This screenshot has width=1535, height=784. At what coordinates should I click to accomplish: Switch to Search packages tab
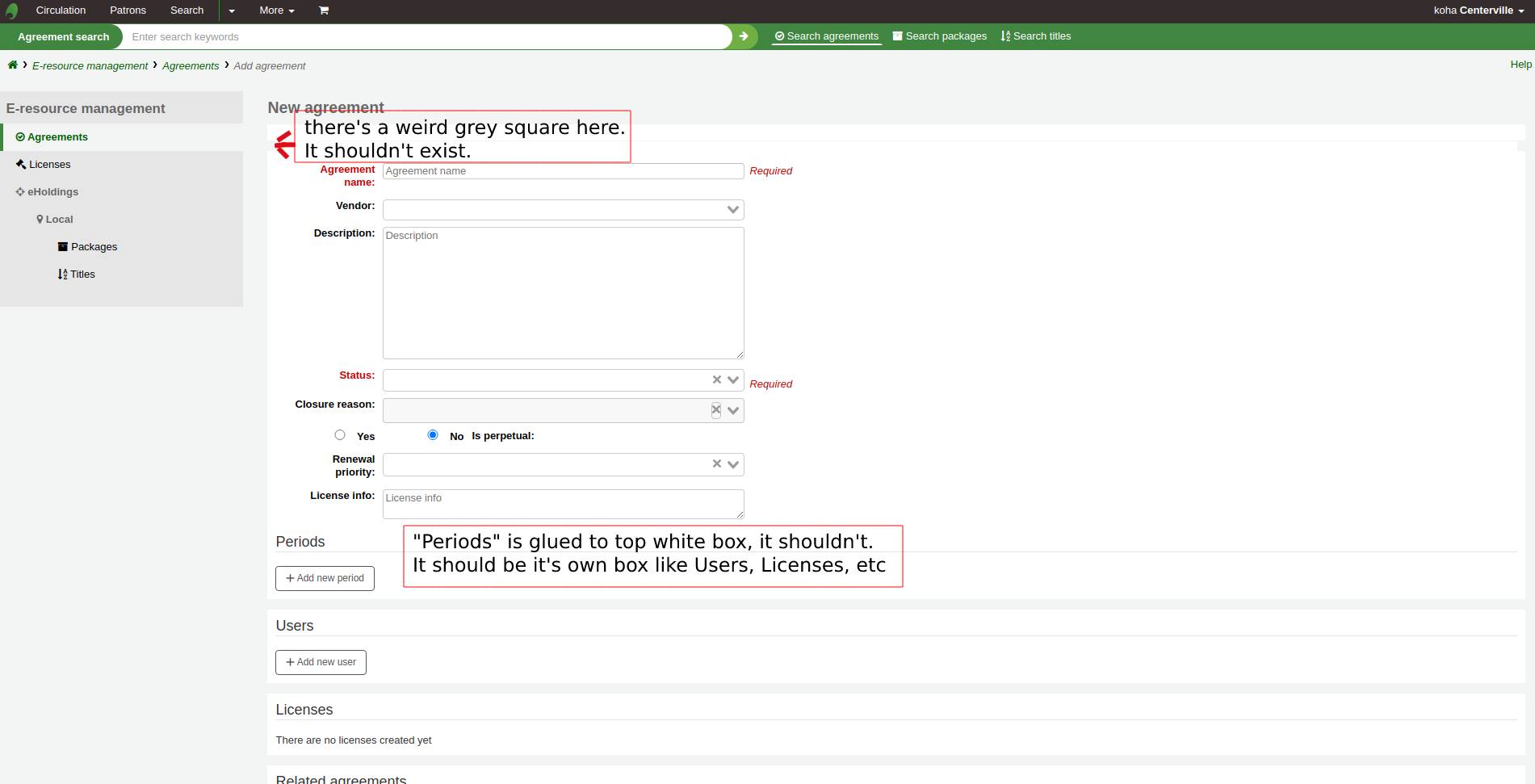pyautogui.click(x=939, y=36)
